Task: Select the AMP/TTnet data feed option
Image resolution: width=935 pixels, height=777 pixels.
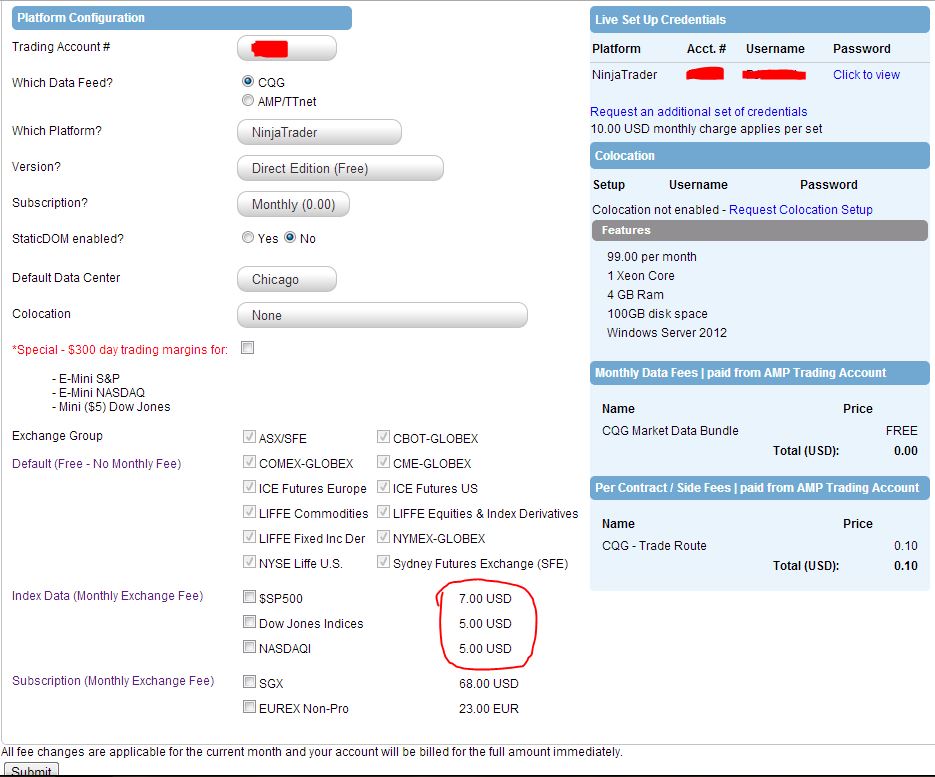Action: tap(248, 100)
